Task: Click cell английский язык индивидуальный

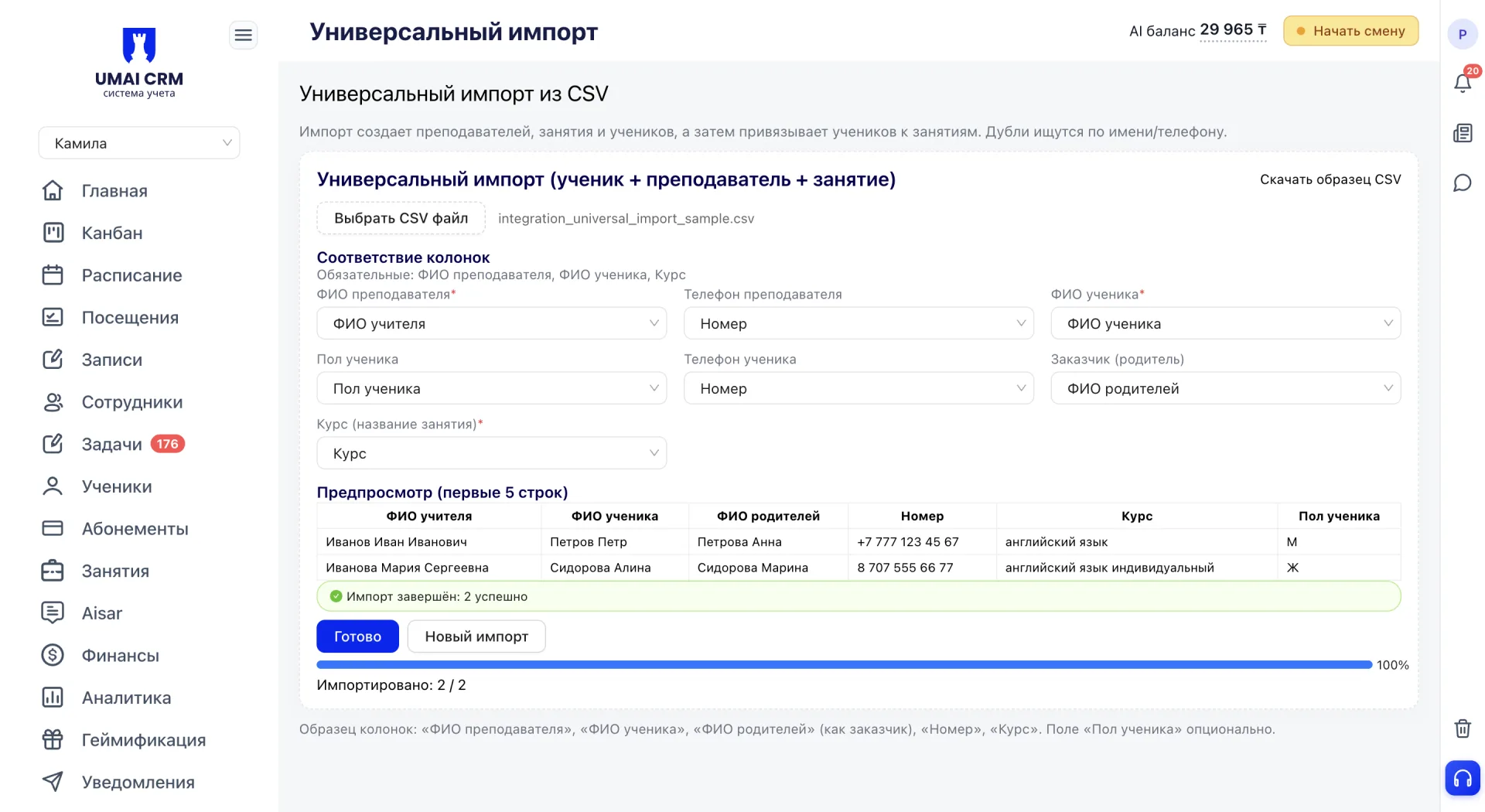Action: tap(1137, 568)
